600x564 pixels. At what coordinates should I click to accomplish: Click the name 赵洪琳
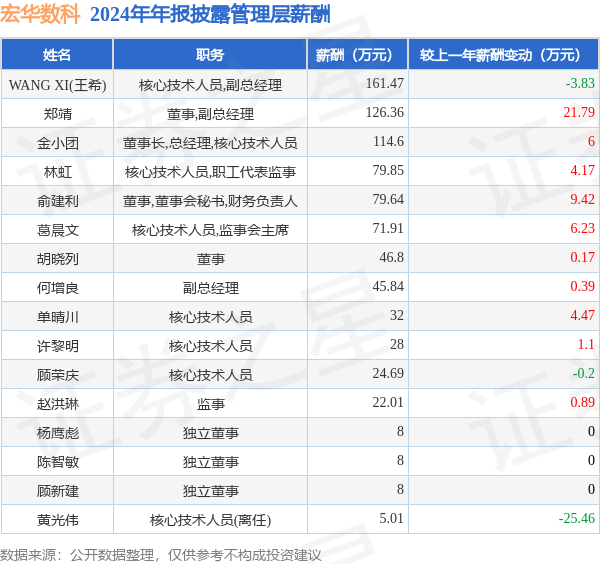click(57, 404)
